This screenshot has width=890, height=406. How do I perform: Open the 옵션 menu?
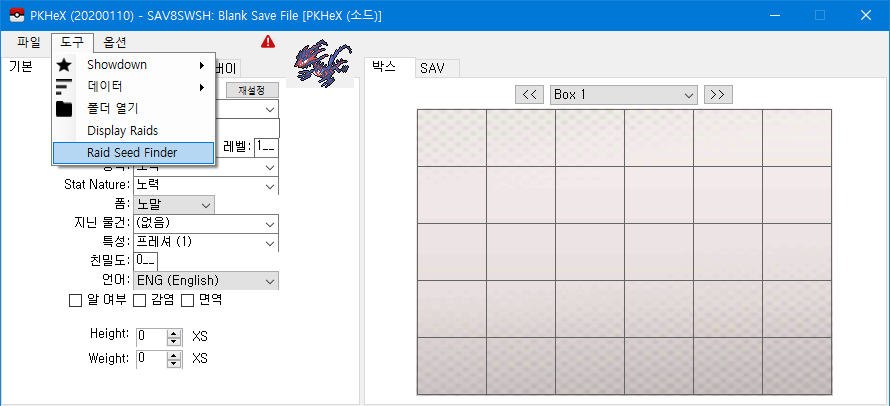[x=115, y=42]
